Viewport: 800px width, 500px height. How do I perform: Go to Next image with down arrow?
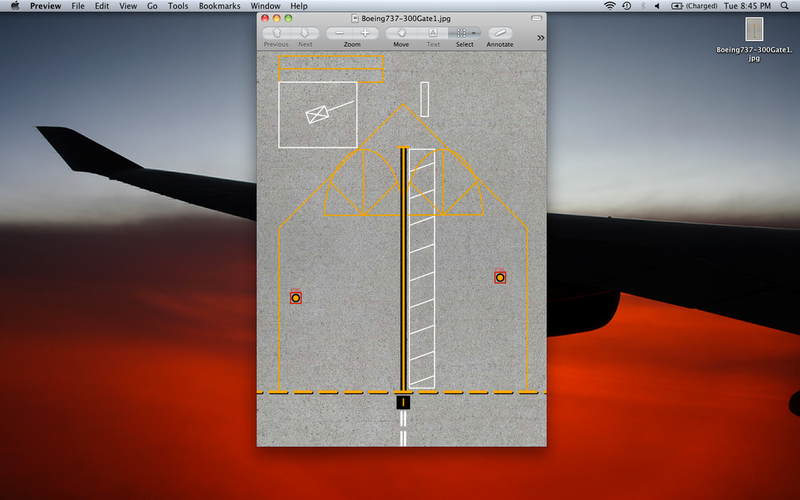tap(305, 33)
